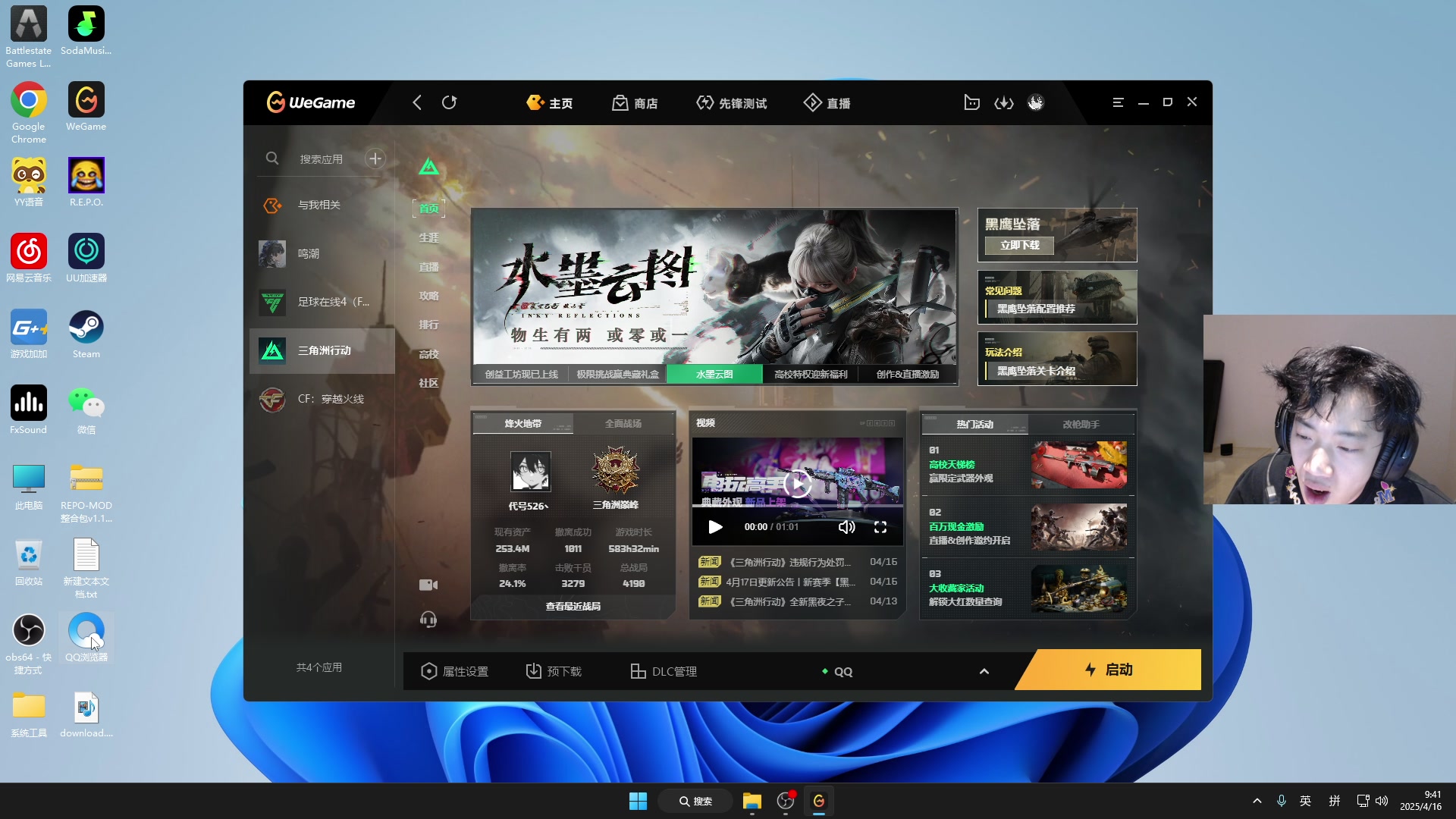Select the 创益工坊现已上线 banner tab
This screenshot has height=819, width=1456.
point(522,375)
